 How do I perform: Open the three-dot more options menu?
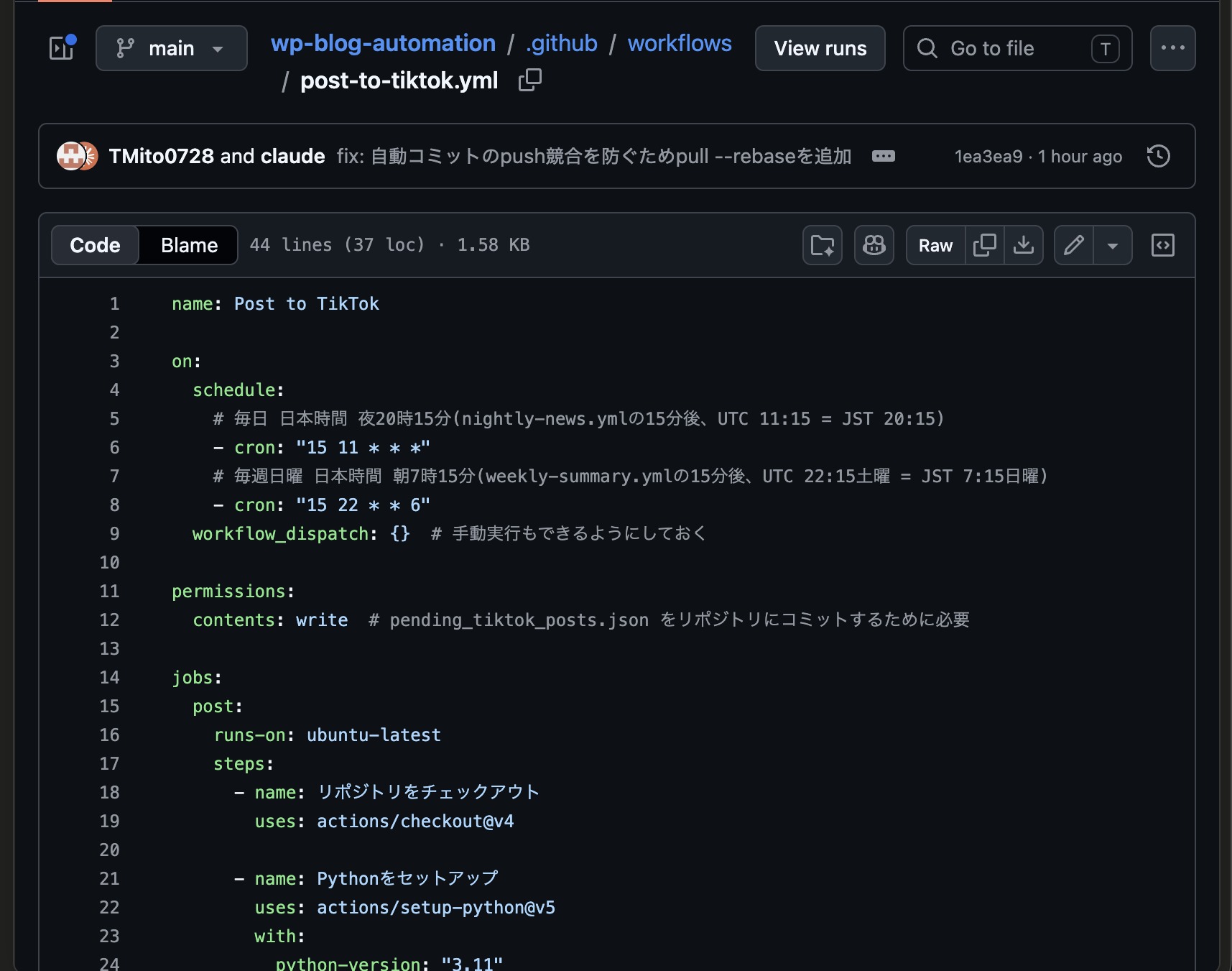pyautogui.click(x=1172, y=48)
